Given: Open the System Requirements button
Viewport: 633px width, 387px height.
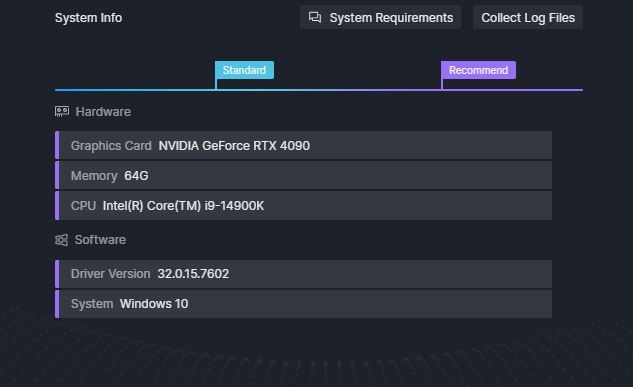Looking at the screenshot, I should (x=380, y=17).
